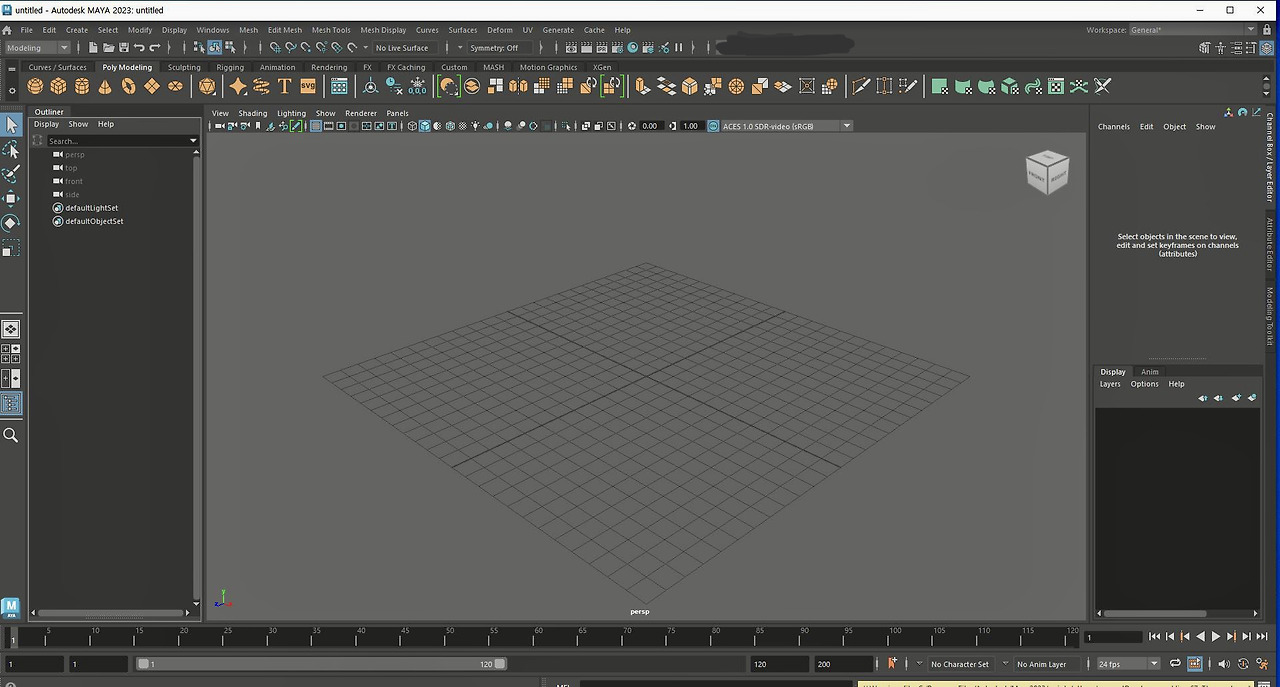Open the Mesh menu

[x=248, y=30]
